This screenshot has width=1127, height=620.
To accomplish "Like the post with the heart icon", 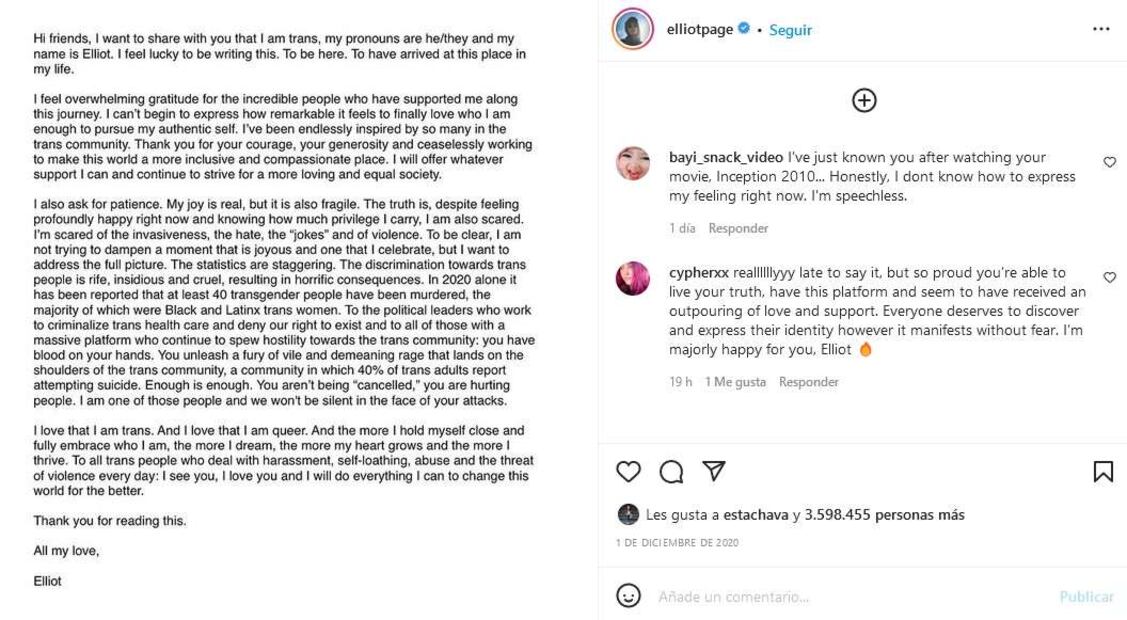I will coord(628,471).
